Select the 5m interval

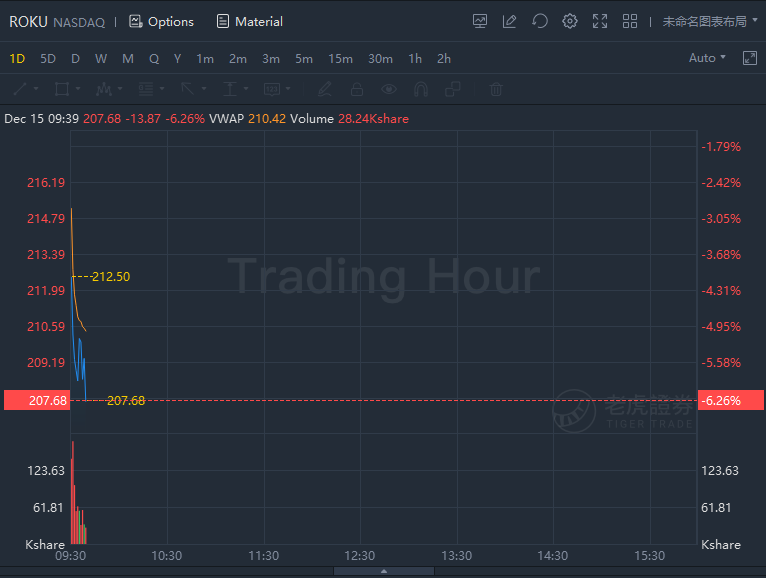point(304,59)
